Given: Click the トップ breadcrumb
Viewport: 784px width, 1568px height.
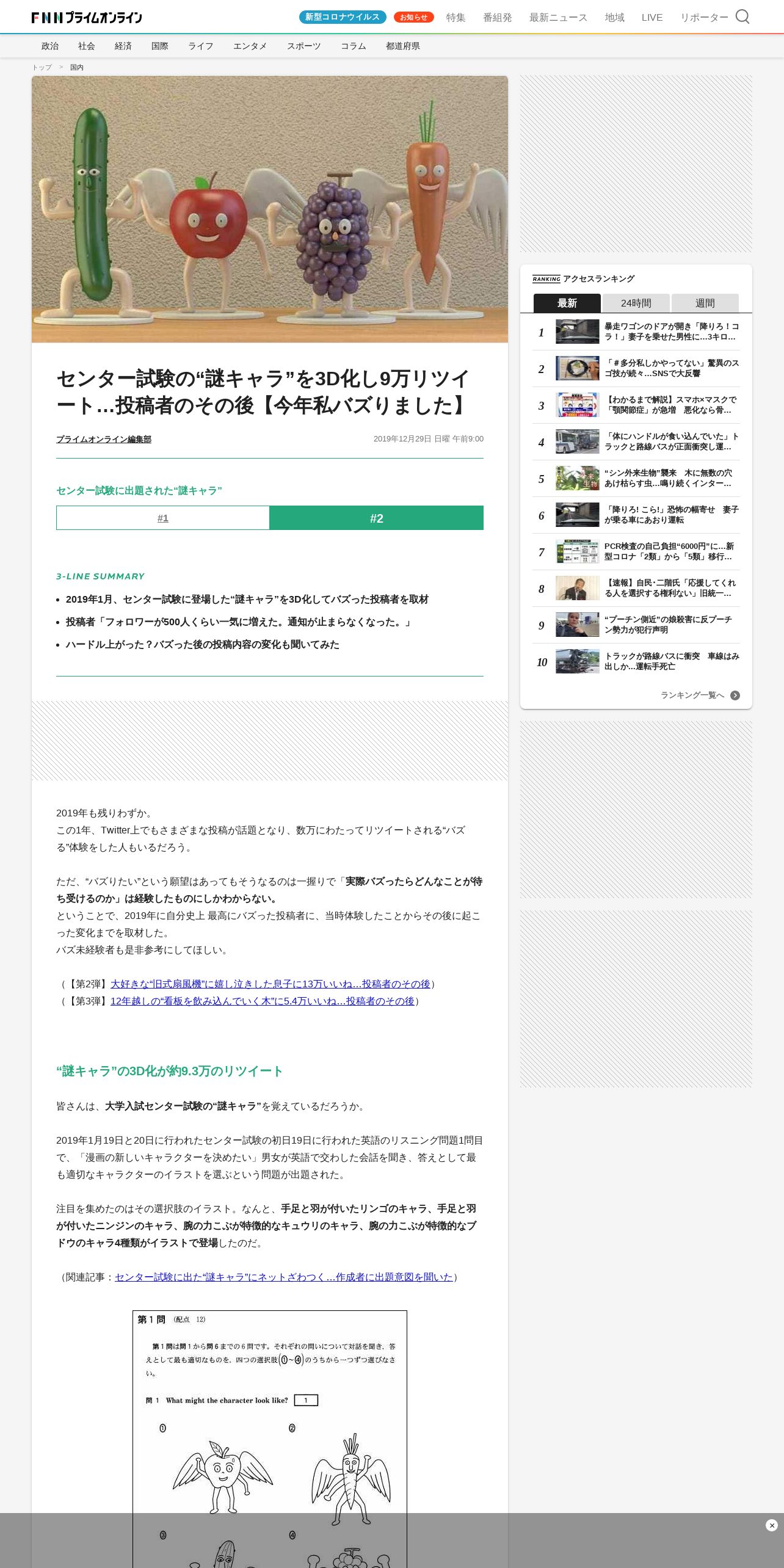Looking at the screenshot, I should (42, 67).
